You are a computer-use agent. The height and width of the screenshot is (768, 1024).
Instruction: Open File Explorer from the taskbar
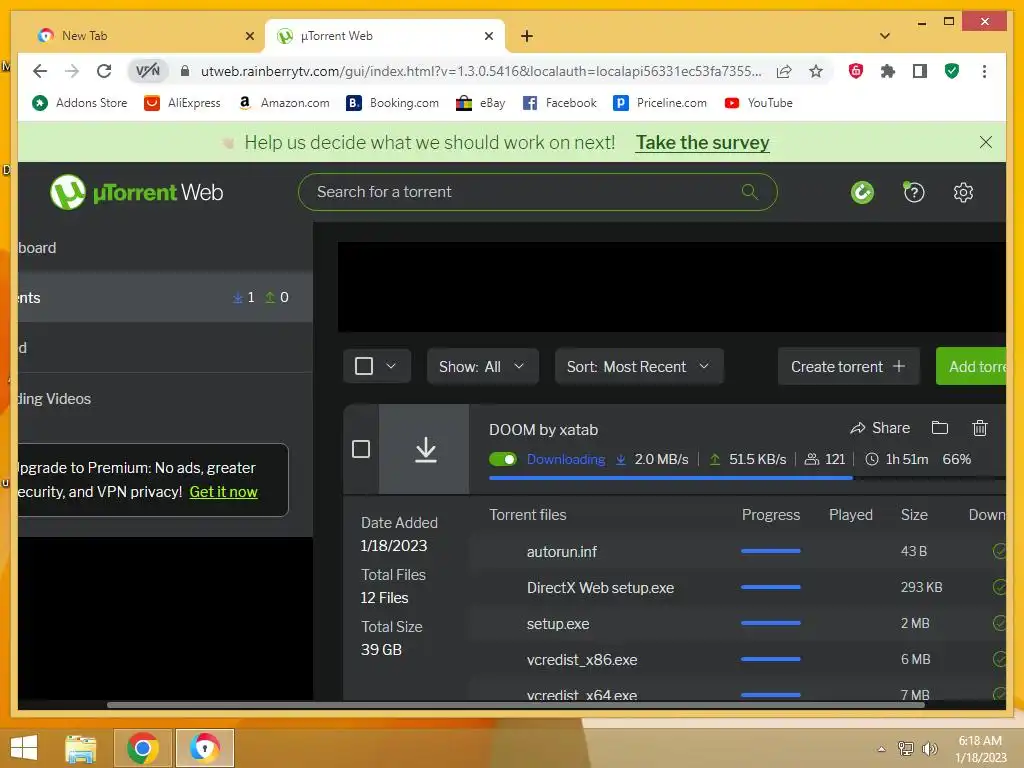click(x=81, y=748)
